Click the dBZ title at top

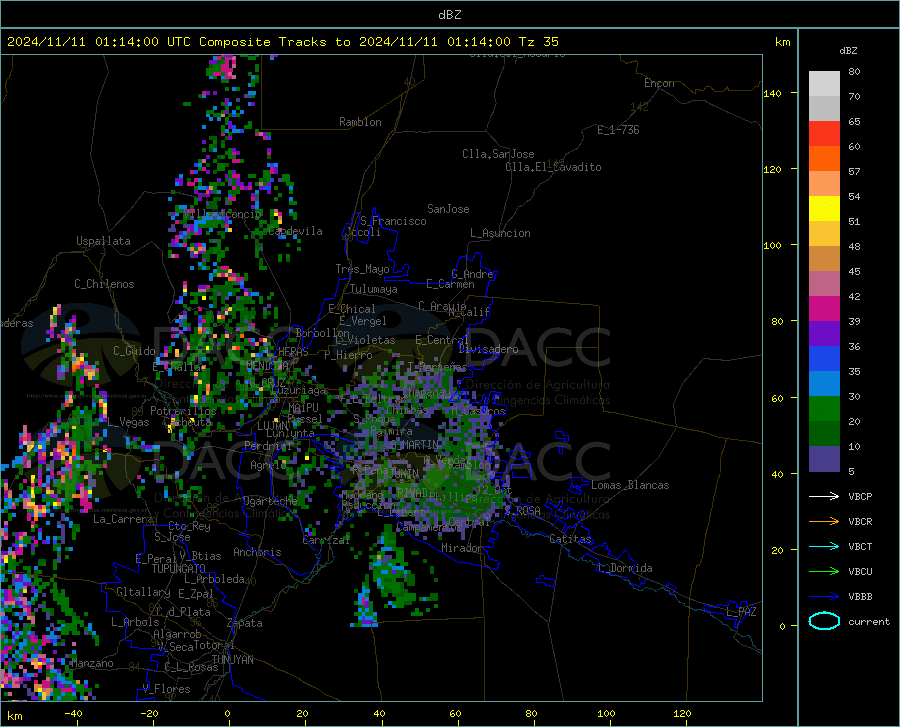coord(449,15)
